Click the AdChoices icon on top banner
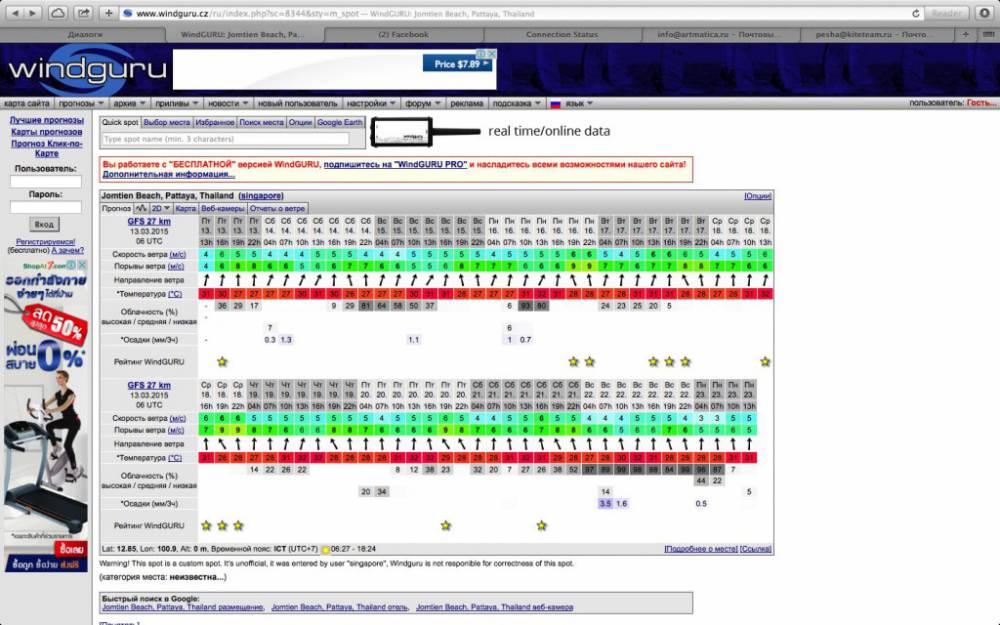Image resolution: width=1000 pixels, height=625 pixels. (x=482, y=54)
